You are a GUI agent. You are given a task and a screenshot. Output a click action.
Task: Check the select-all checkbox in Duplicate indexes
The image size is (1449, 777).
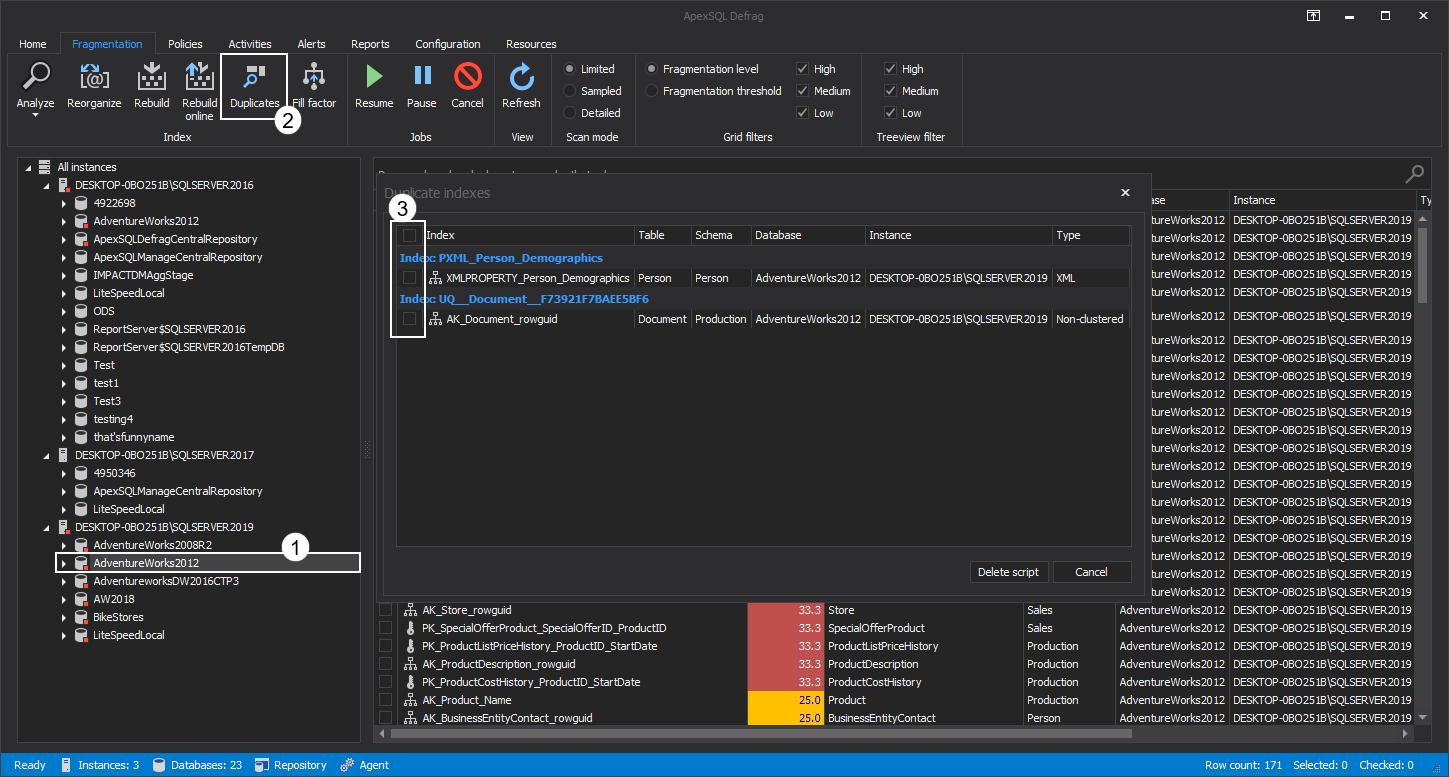[x=409, y=235]
